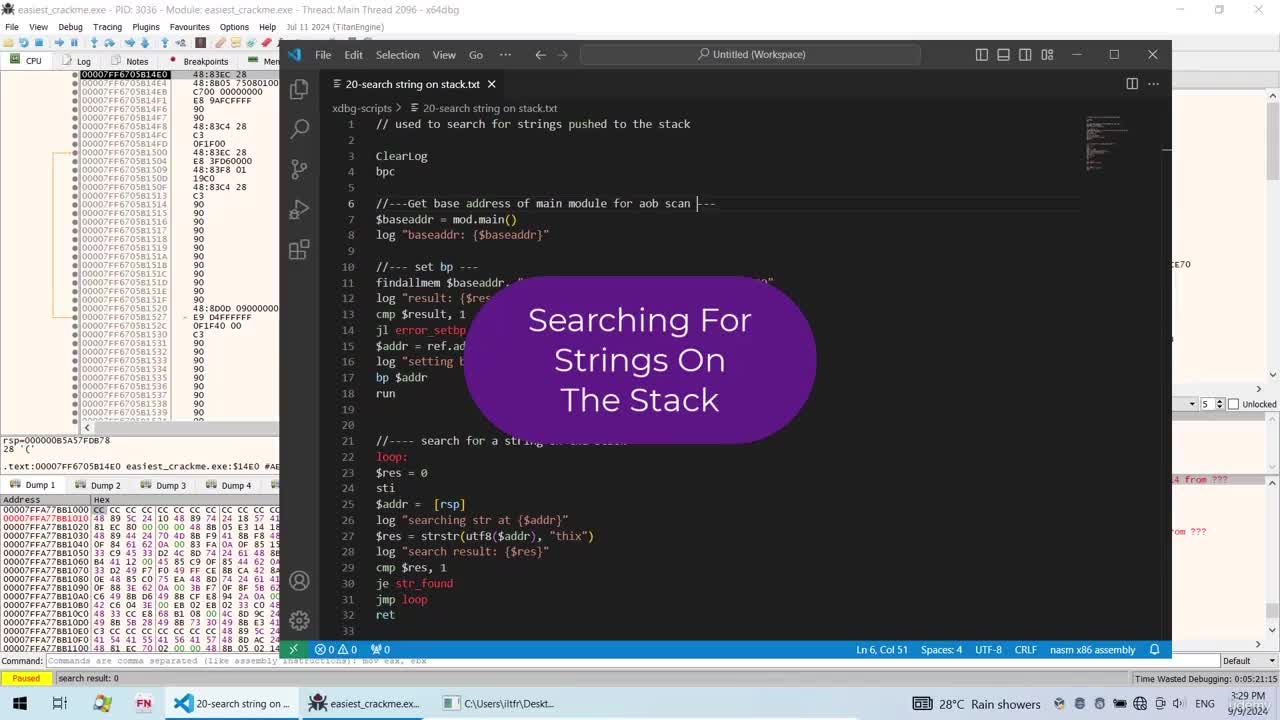Open the nasm x86 assembly language mode selector
This screenshot has height=720, width=1280.
pyautogui.click(x=1092, y=650)
